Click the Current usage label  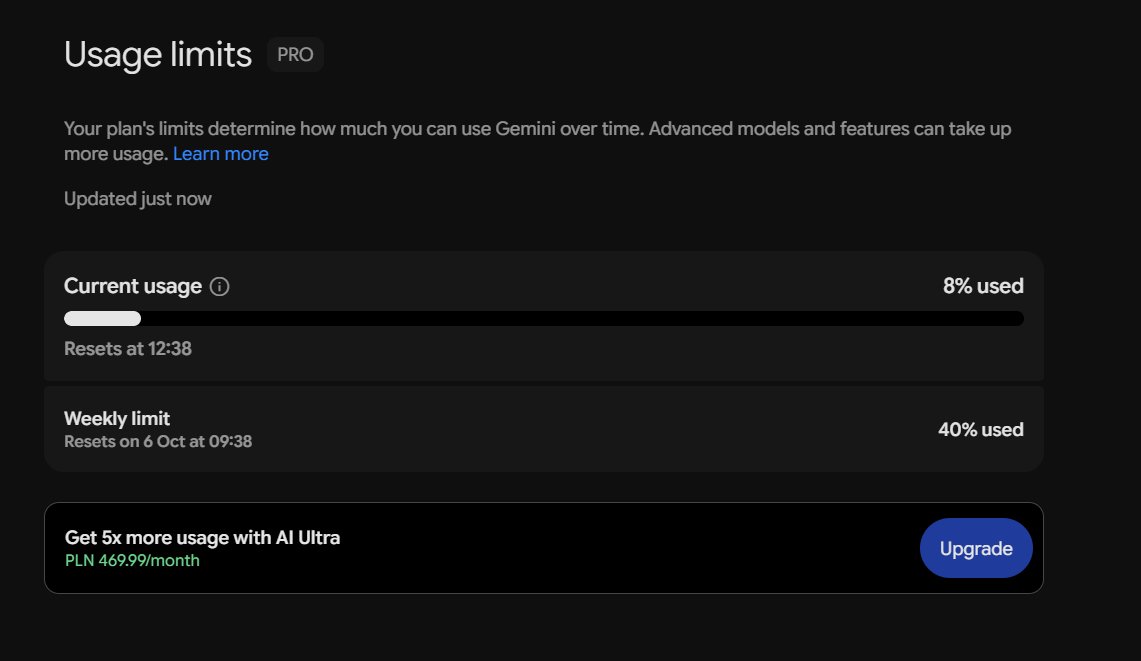132,286
